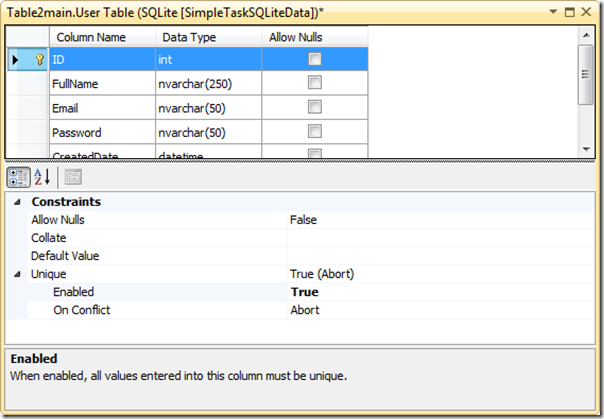The height and width of the screenshot is (419, 604).
Task: Select the Enabled property value True
Action: point(303,292)
